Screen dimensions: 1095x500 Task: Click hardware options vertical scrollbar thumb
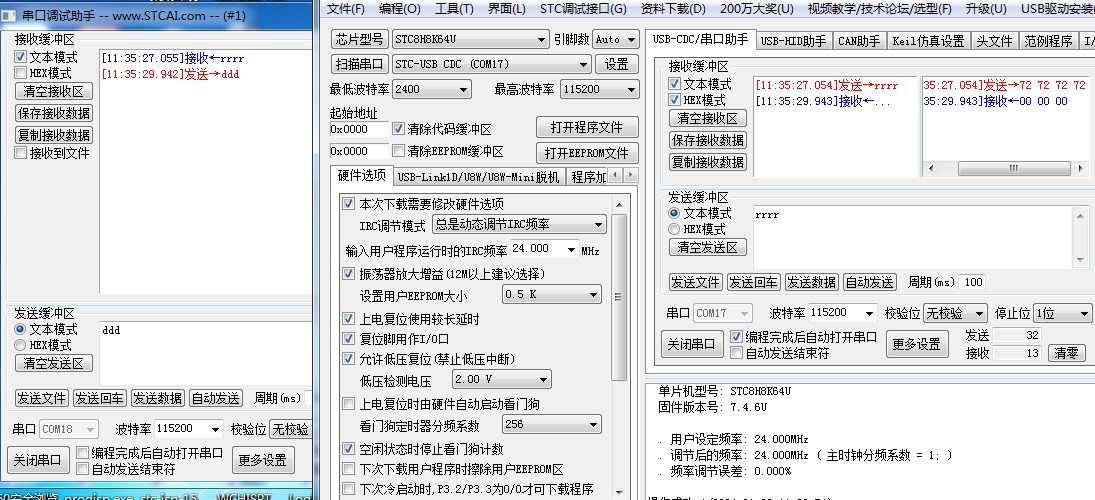tap(619, 297)
